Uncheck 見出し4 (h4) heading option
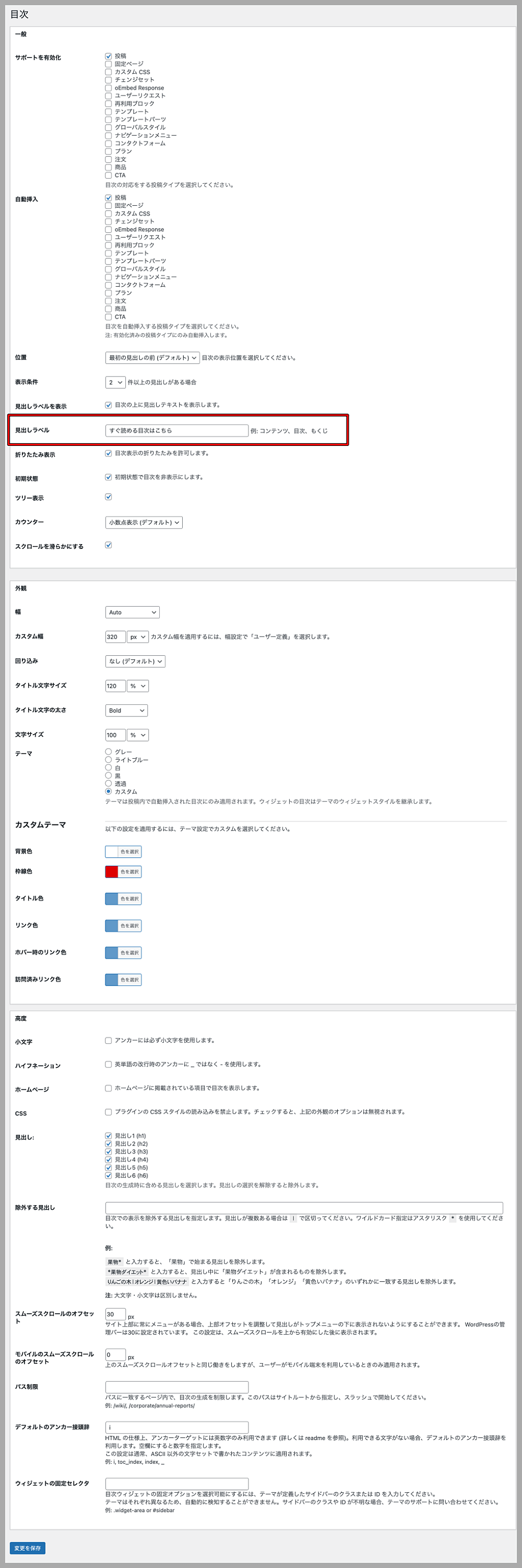The width and height of the screenshot is (522, 1568). 108,1160
